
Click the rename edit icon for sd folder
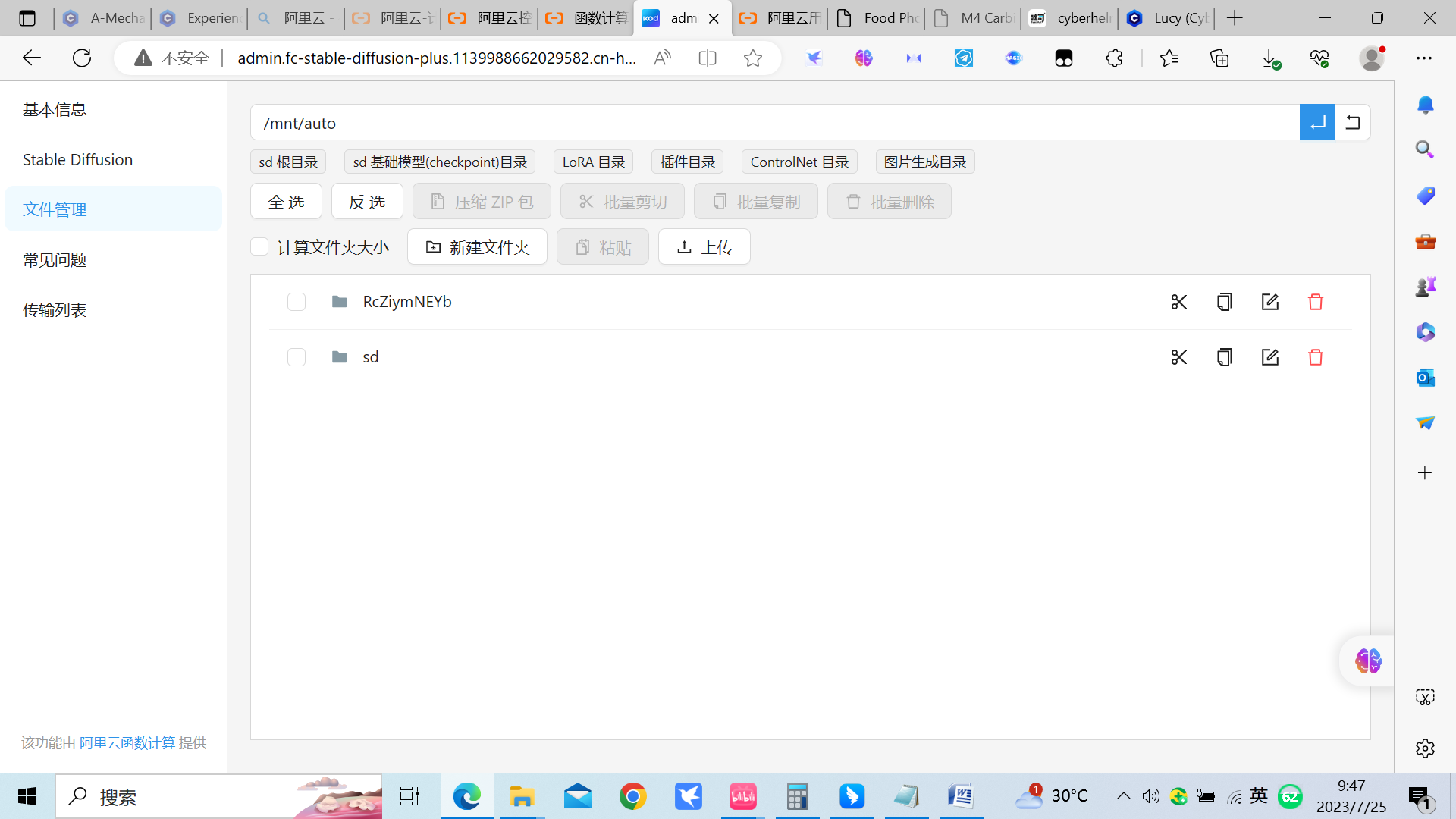[1270, 357]
